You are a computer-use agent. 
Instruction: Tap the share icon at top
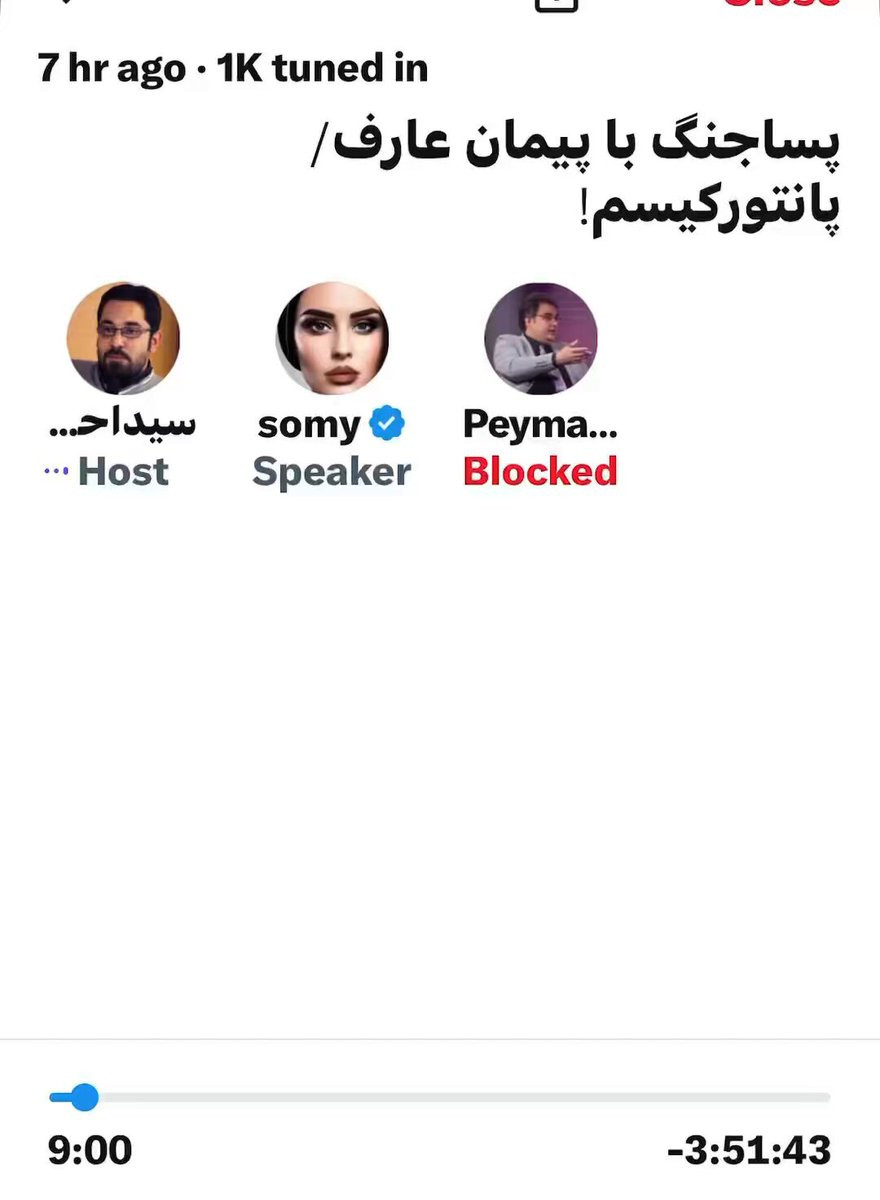(557, 4)
